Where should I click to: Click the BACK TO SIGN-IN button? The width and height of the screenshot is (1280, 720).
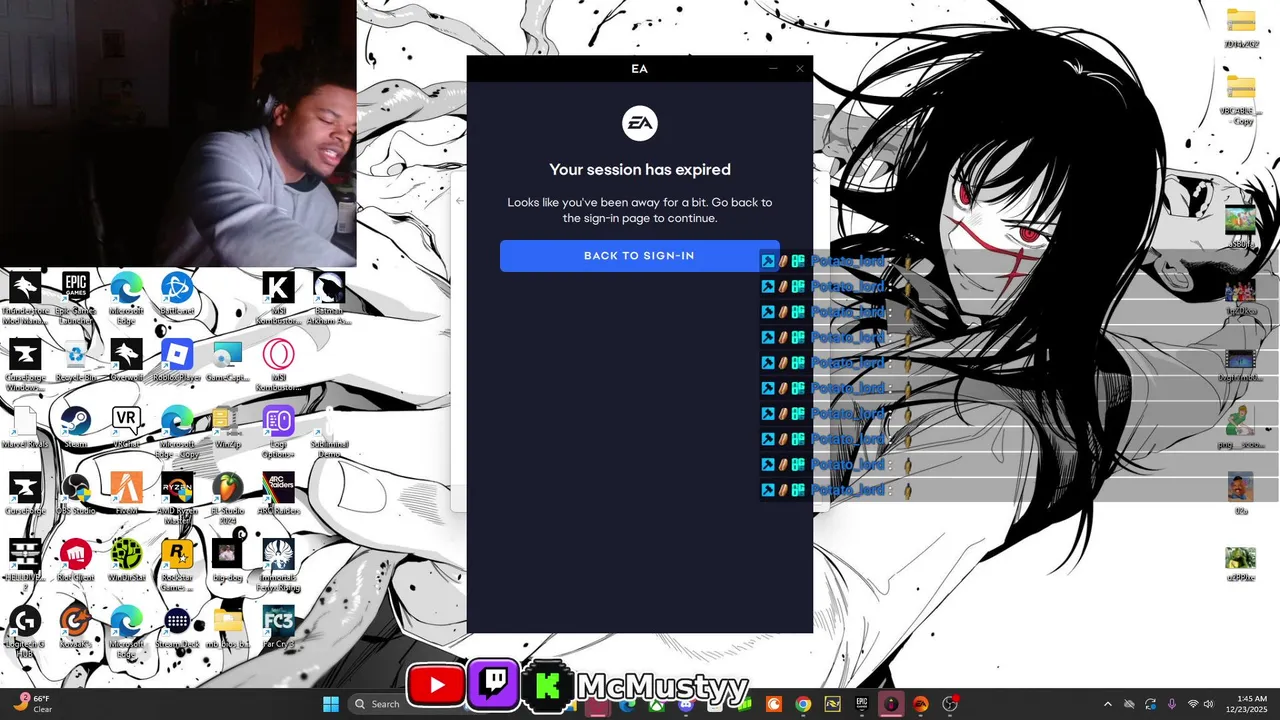point(639,256)
